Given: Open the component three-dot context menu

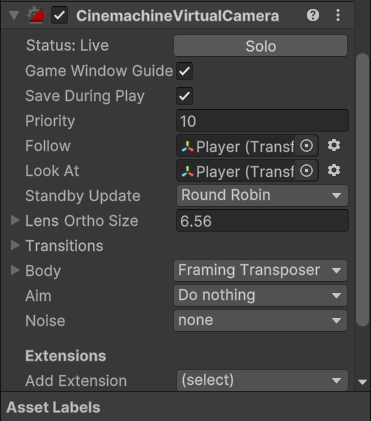Looking at the screenshot, I should [x=338, y=15].
